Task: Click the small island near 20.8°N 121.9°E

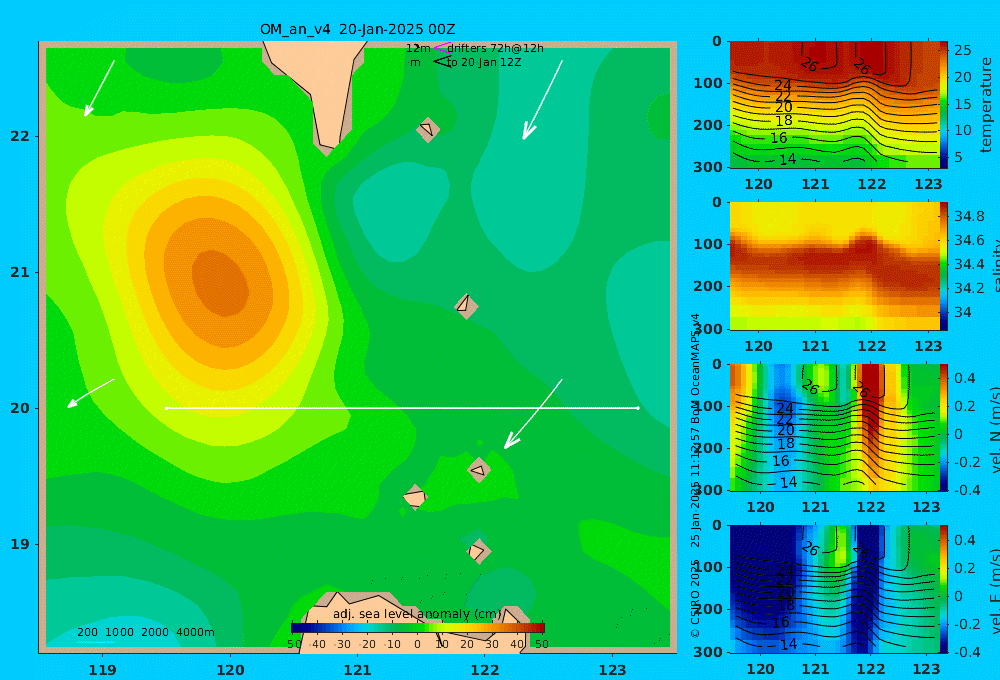Action: click(466, 306)
